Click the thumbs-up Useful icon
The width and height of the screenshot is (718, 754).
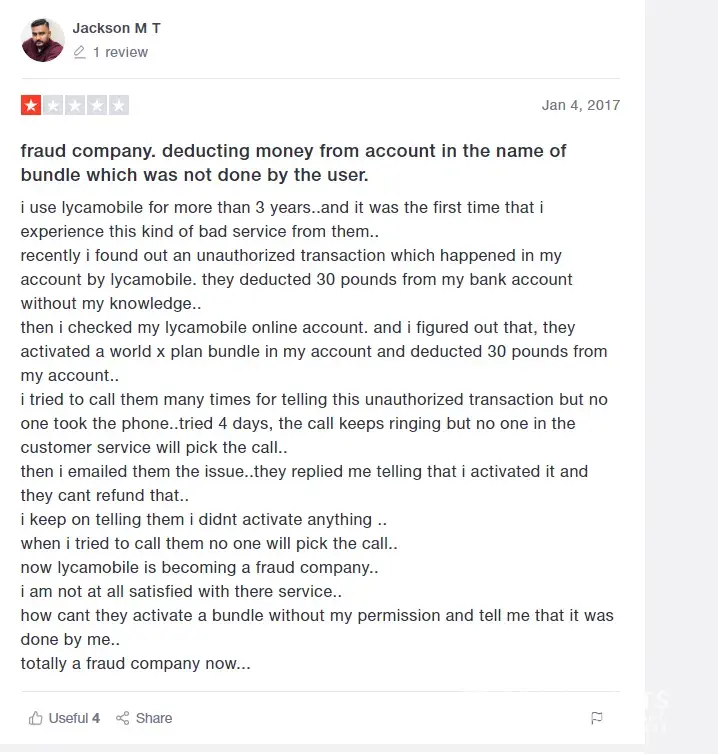pos(36,718)
